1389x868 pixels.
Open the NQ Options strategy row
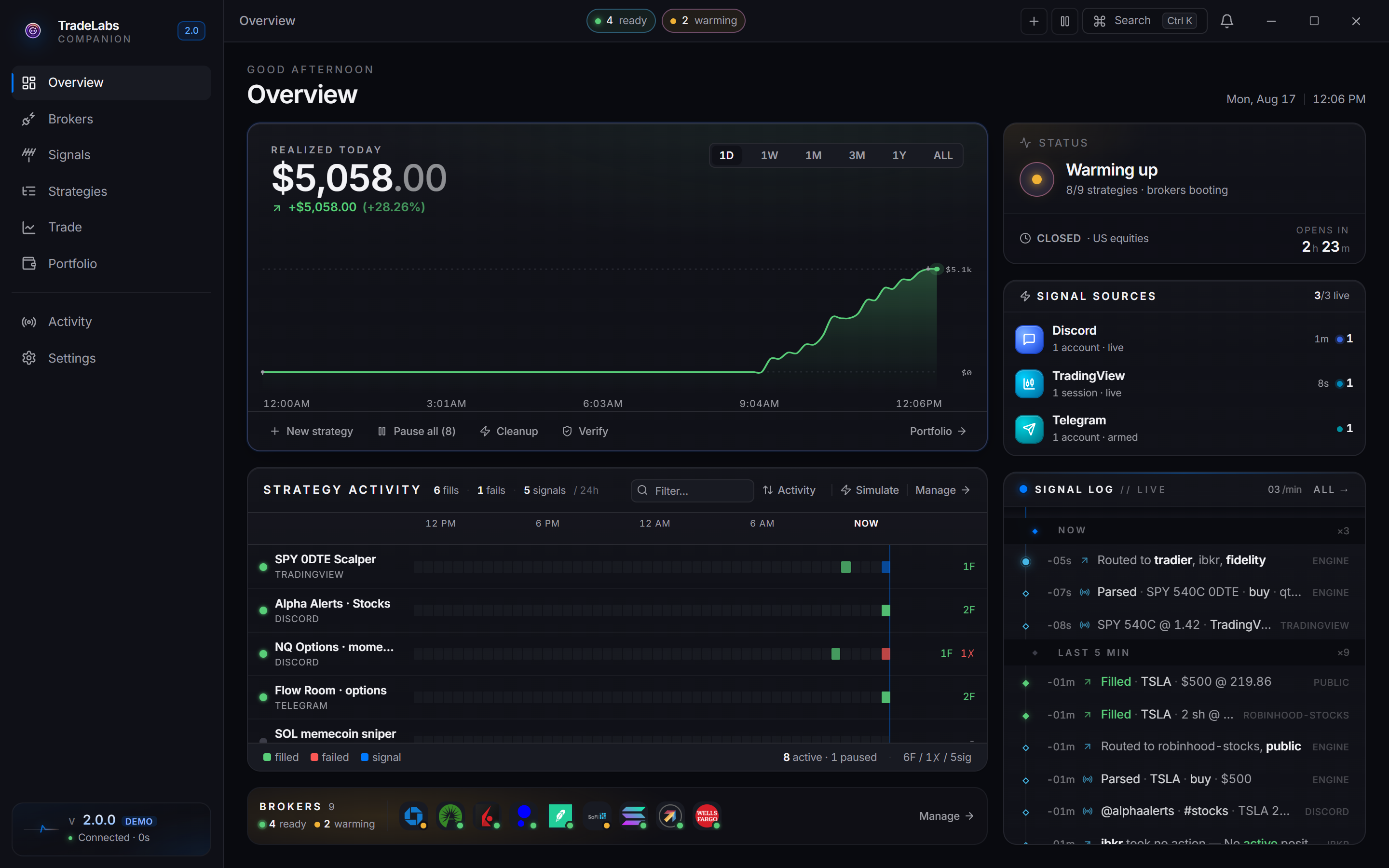[x=617, y=654]
